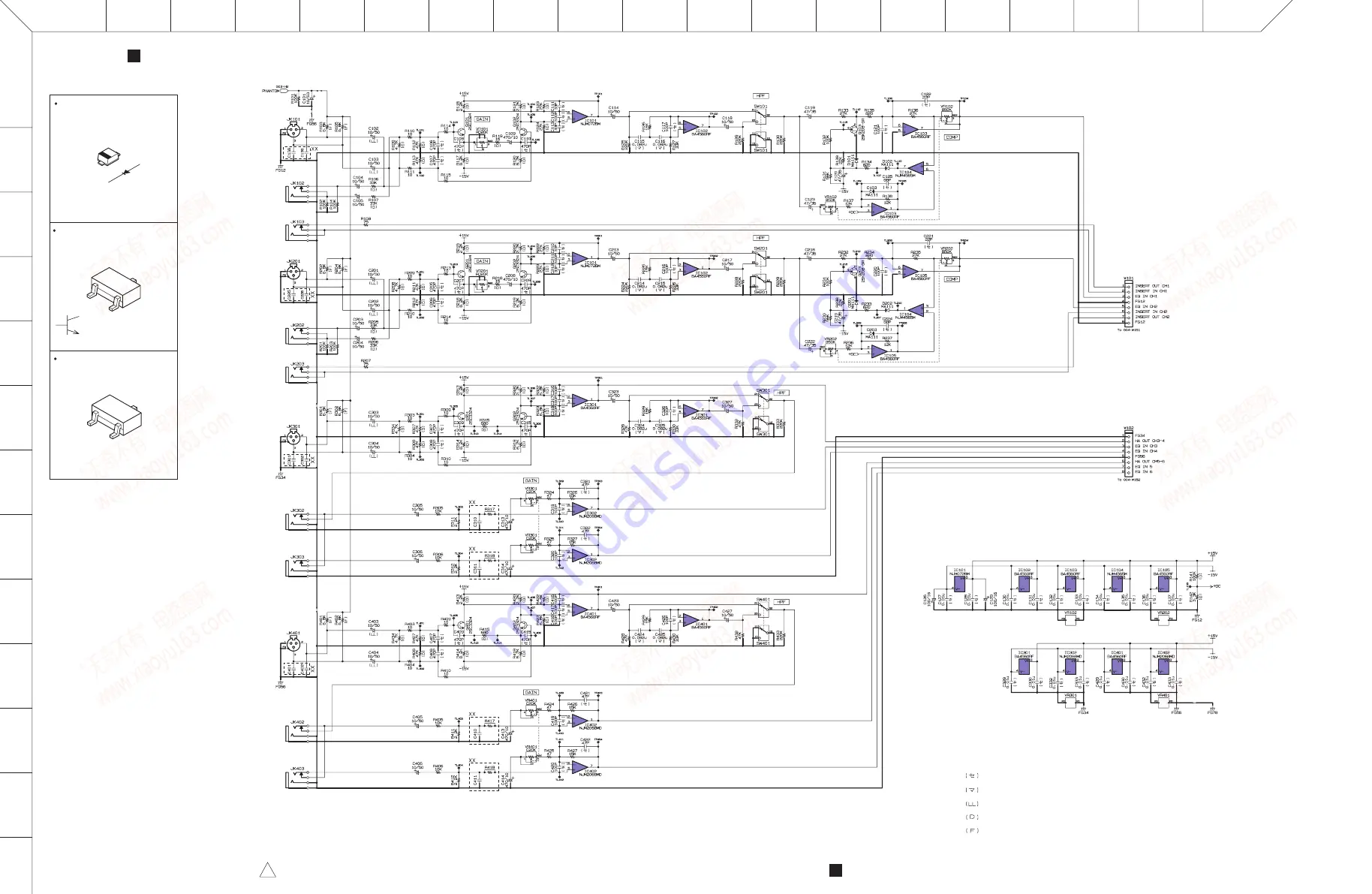The width and height of the screenshot is (1372, 894).
Task: Select the GAIN label above the JK402 row
Action: [x=531, y=692]
